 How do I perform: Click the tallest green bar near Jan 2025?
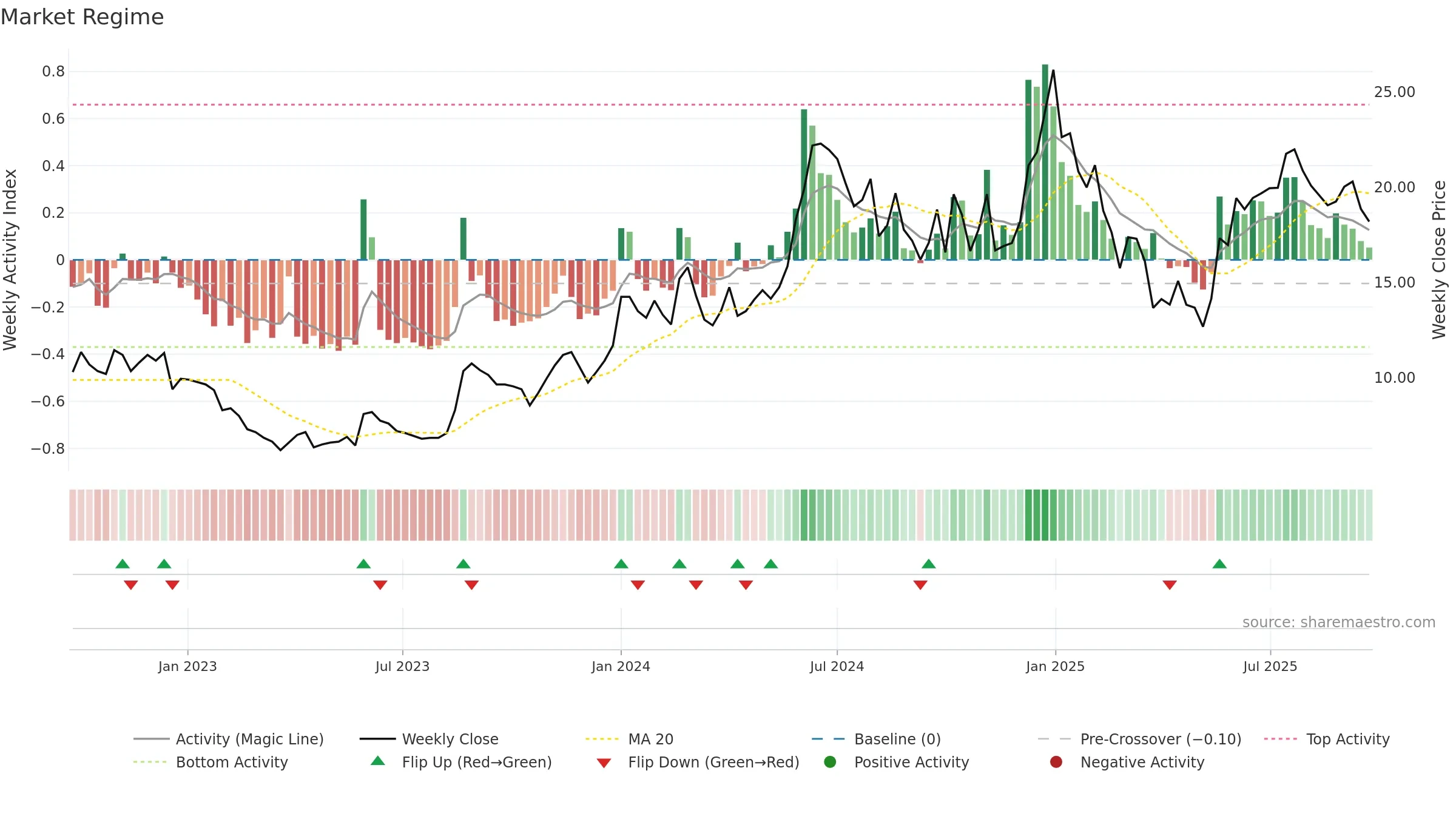[1045, 162]
